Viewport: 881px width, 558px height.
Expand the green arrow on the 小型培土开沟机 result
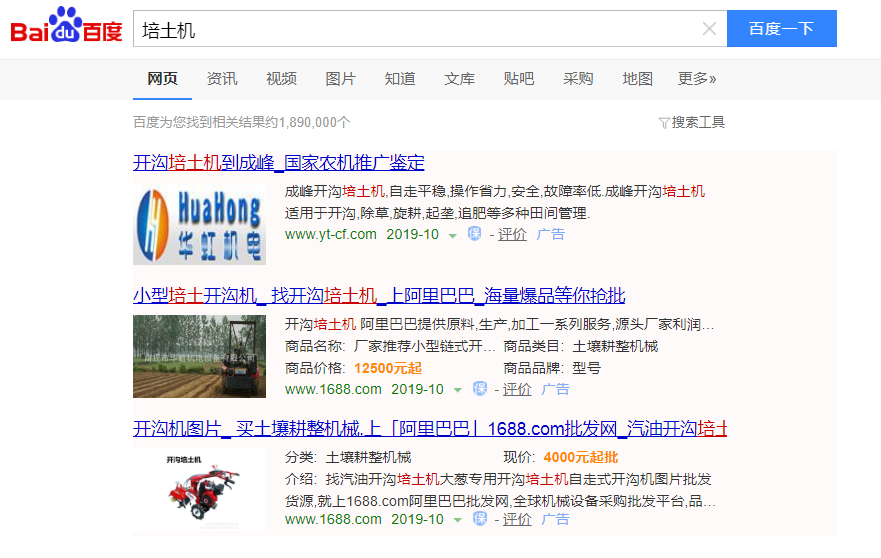tap(457, 390)
